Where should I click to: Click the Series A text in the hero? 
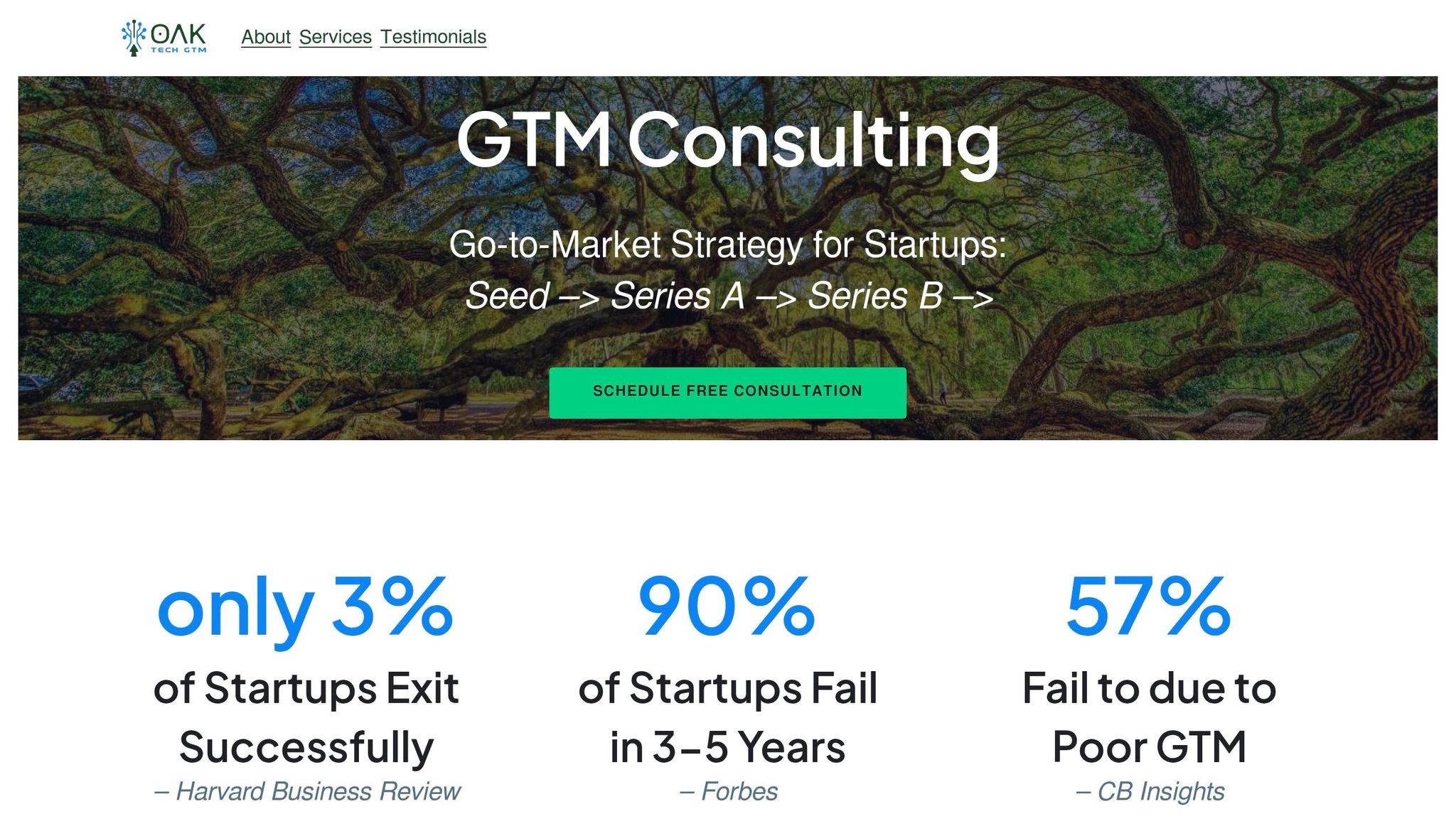(x=678, y=296)
